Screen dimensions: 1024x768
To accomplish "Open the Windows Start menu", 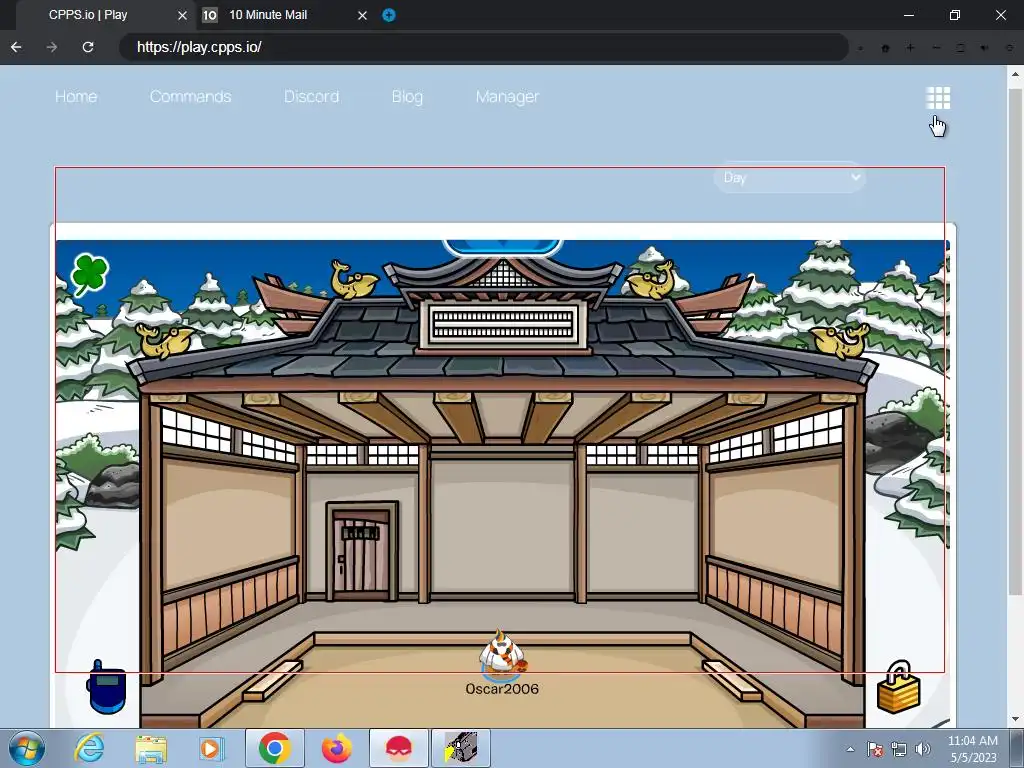I will pyautogui.click(x=27, y=748).
